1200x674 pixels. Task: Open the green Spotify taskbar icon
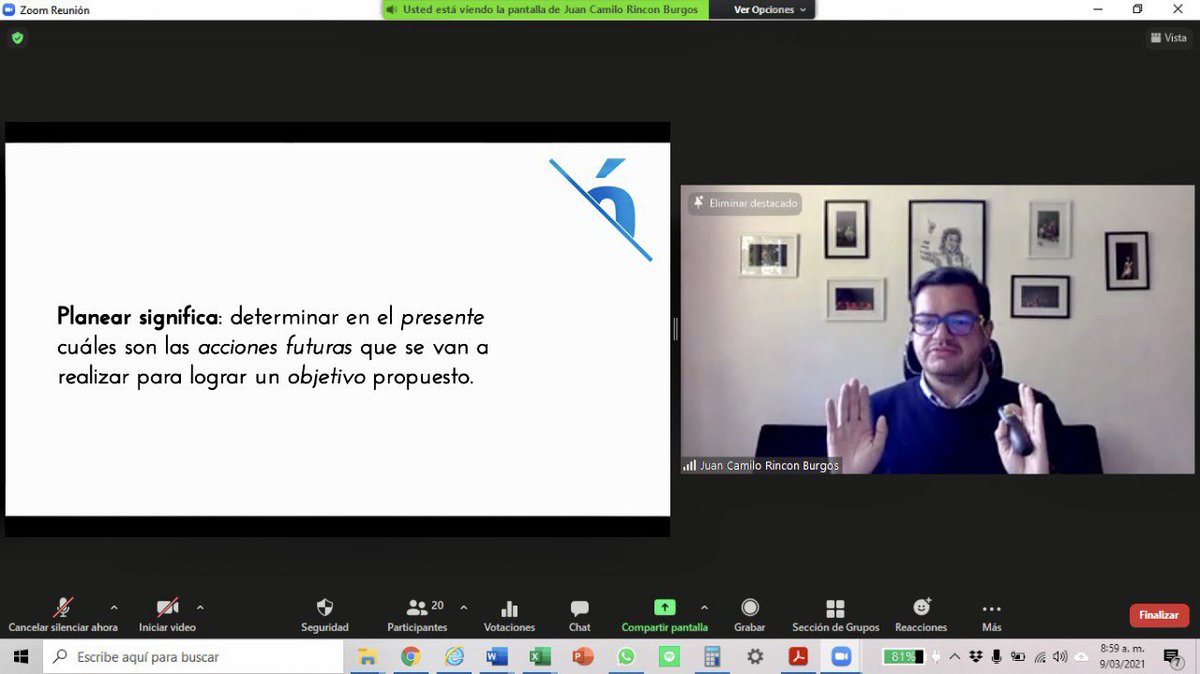coord(669,657)
